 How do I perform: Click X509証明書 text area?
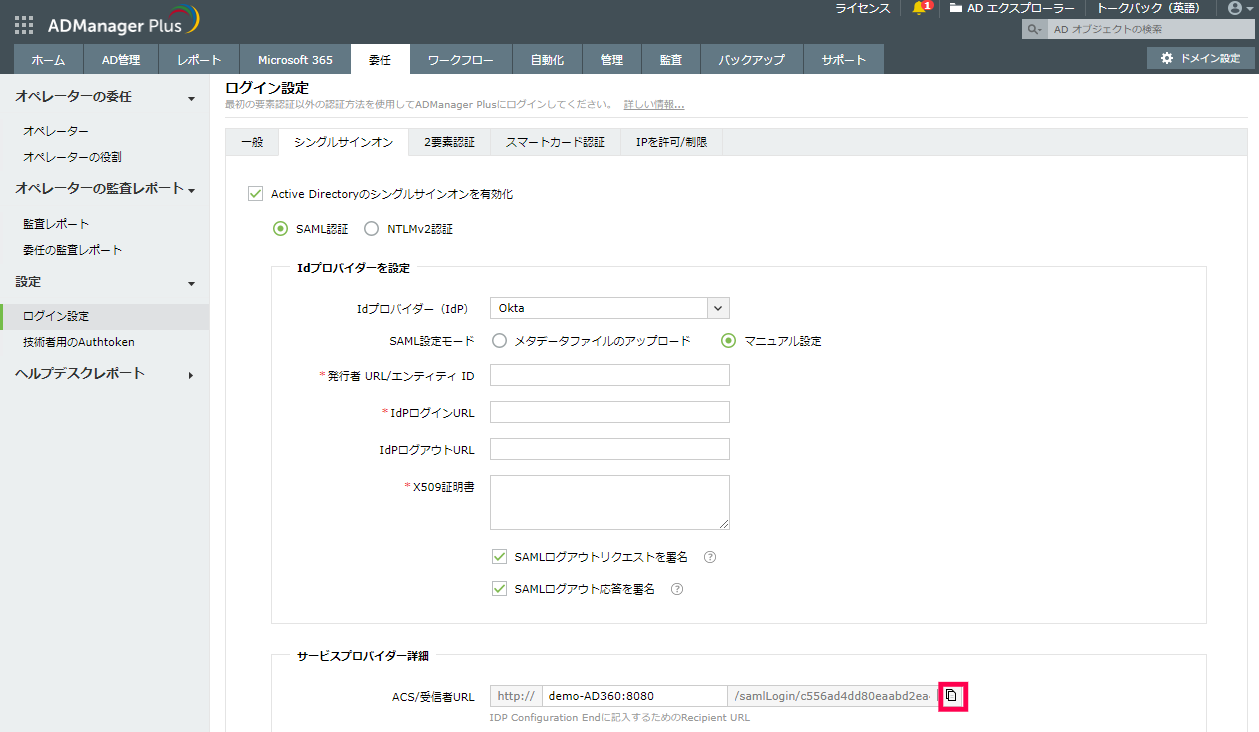pos(610,502)
